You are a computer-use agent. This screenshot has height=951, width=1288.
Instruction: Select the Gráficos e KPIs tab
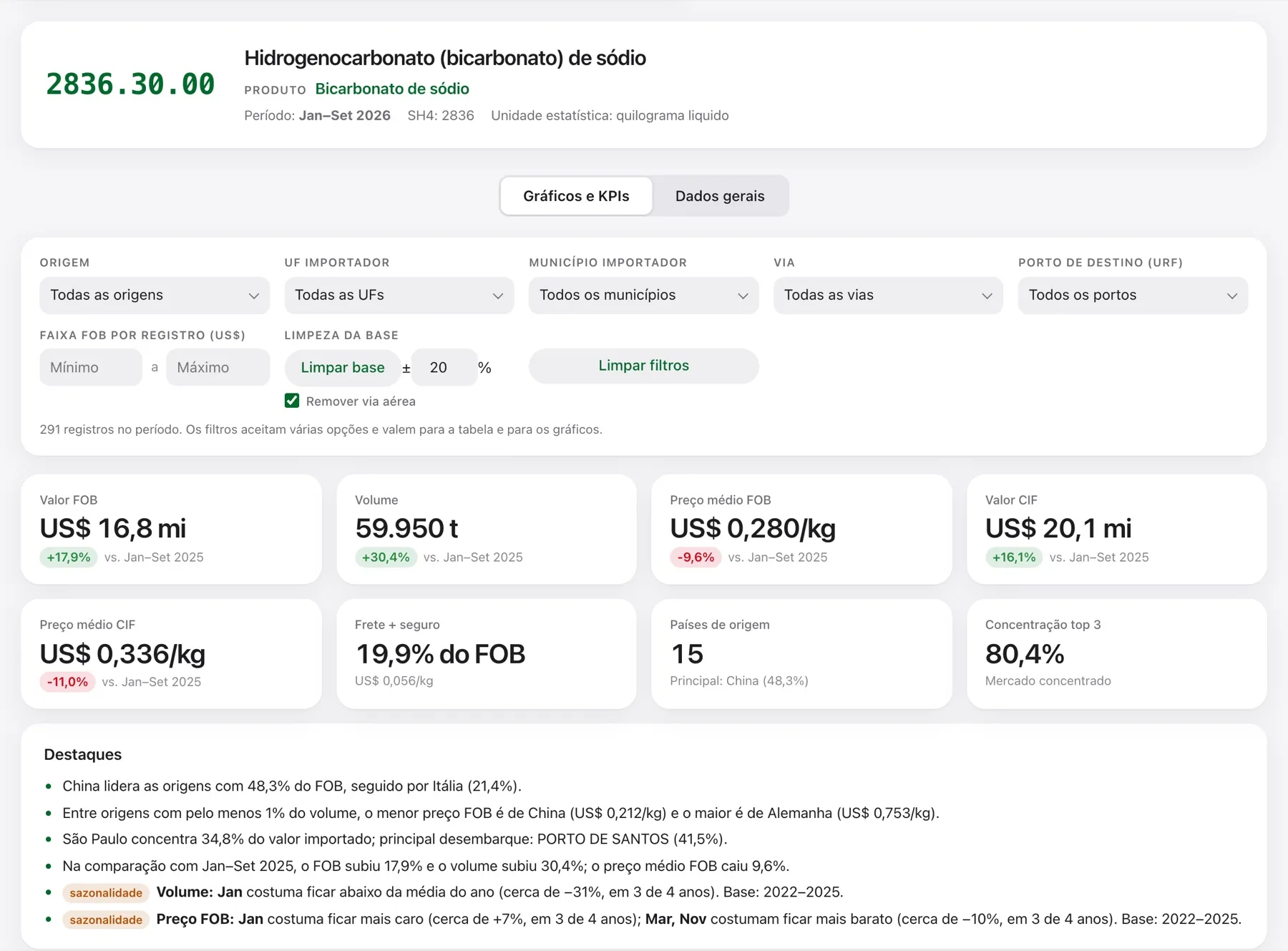coord(576,196)
